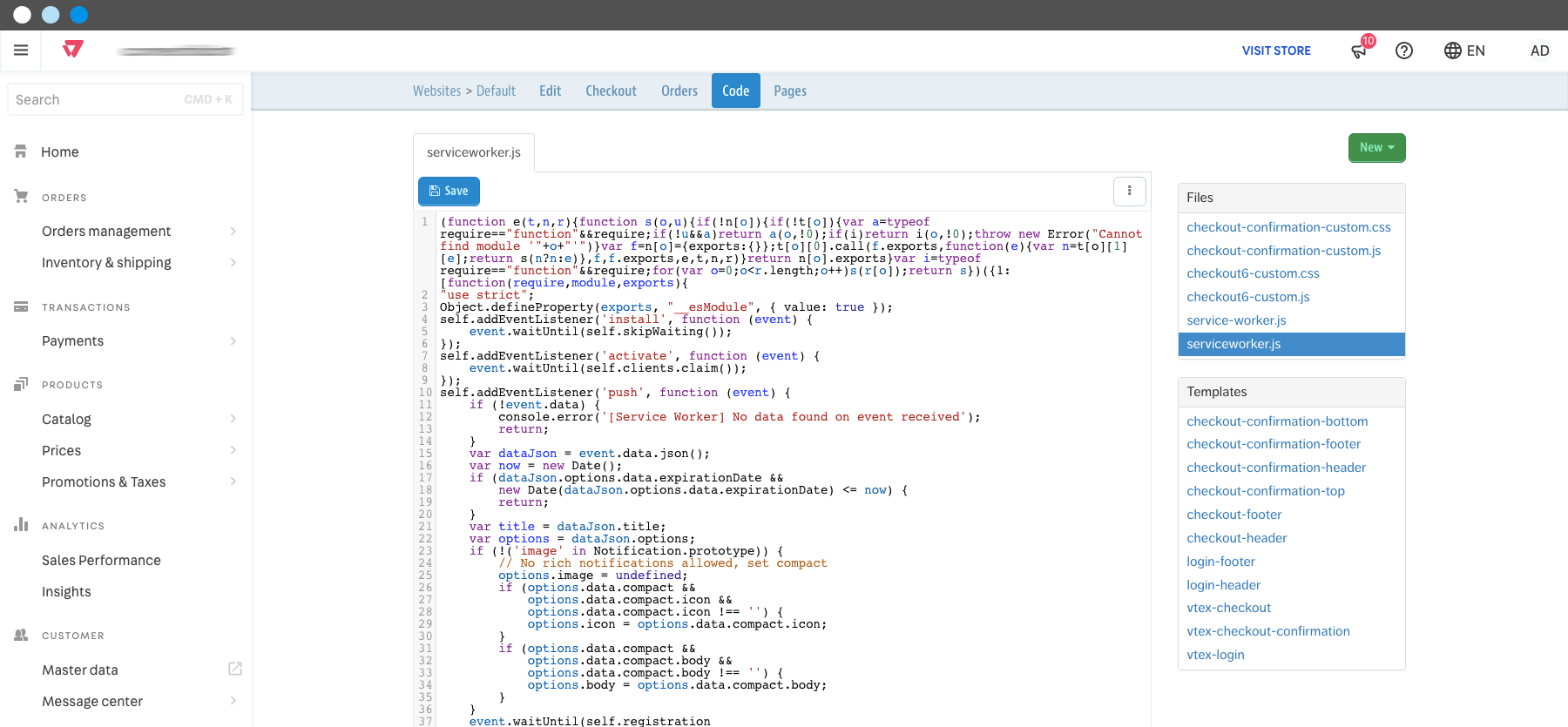
Task: Open the help question mark icon
Action: 1404,50
